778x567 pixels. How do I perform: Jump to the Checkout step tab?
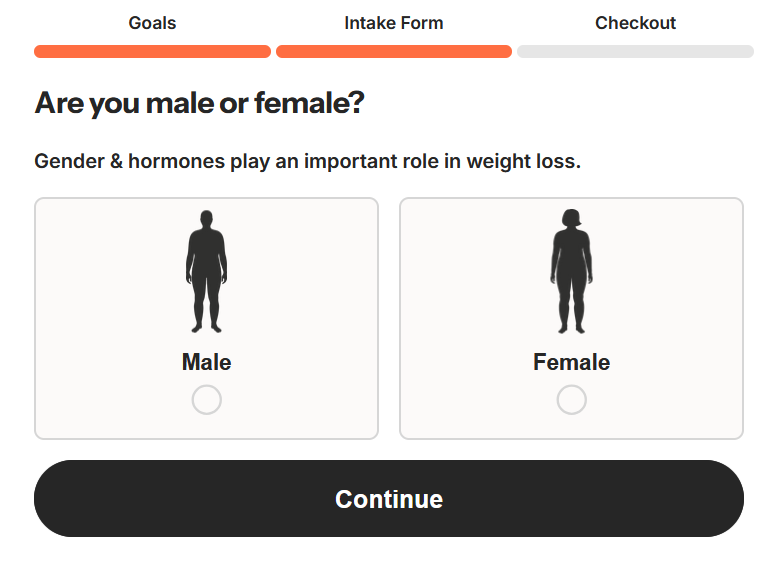[x=635, y=23]
